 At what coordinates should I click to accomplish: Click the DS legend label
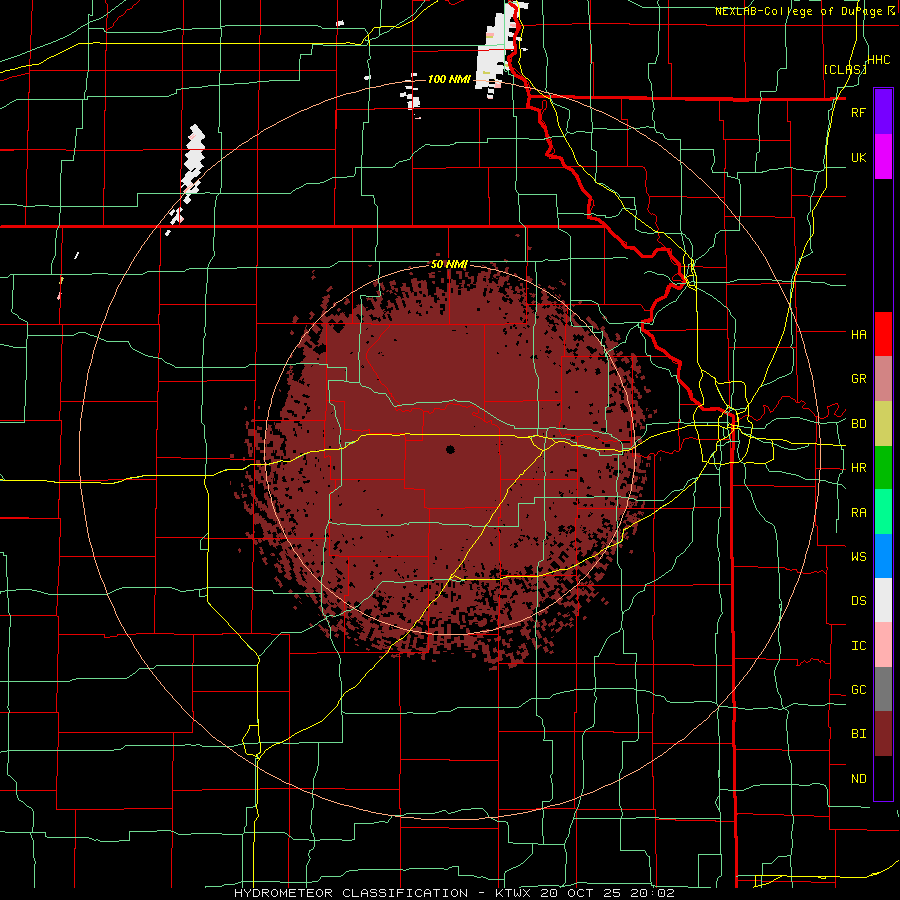tap(858, 601)
